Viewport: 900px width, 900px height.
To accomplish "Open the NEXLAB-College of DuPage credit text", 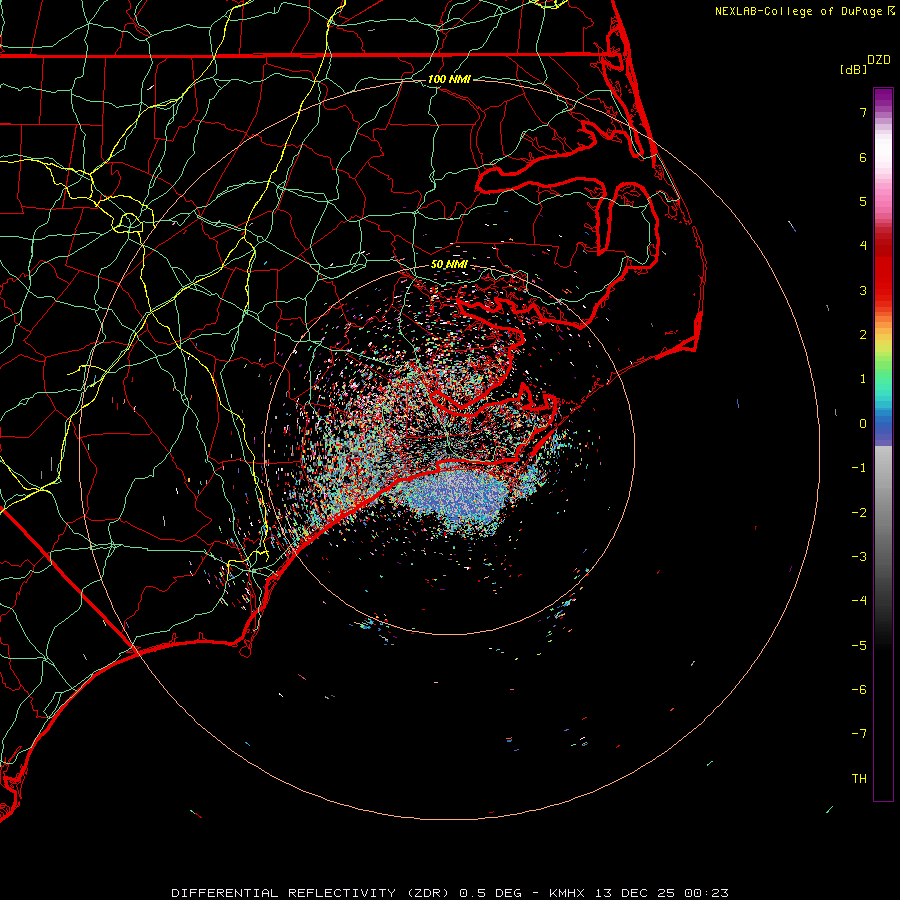I will (799, 11).
